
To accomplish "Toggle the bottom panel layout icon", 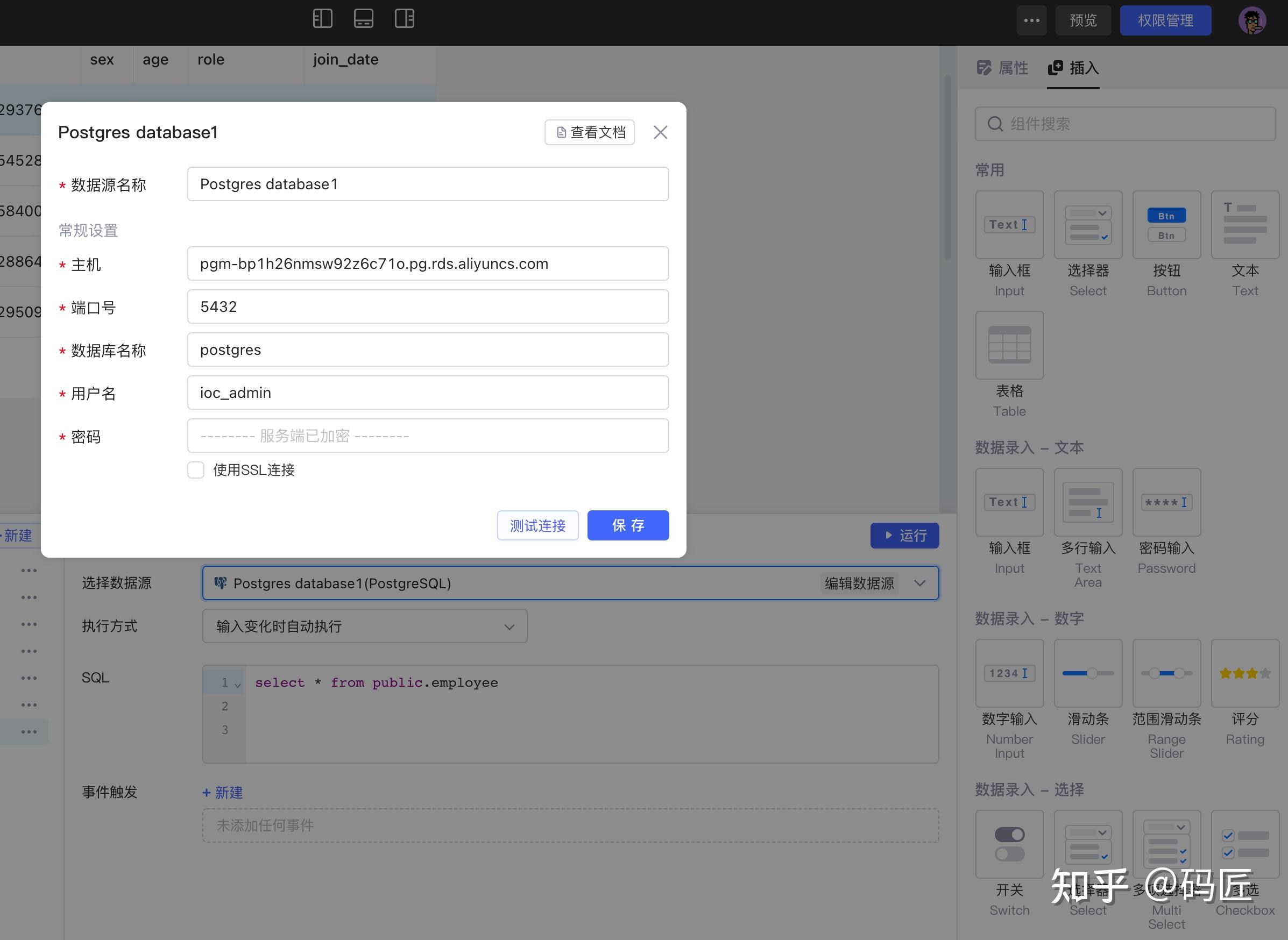I will pos(363,18).
